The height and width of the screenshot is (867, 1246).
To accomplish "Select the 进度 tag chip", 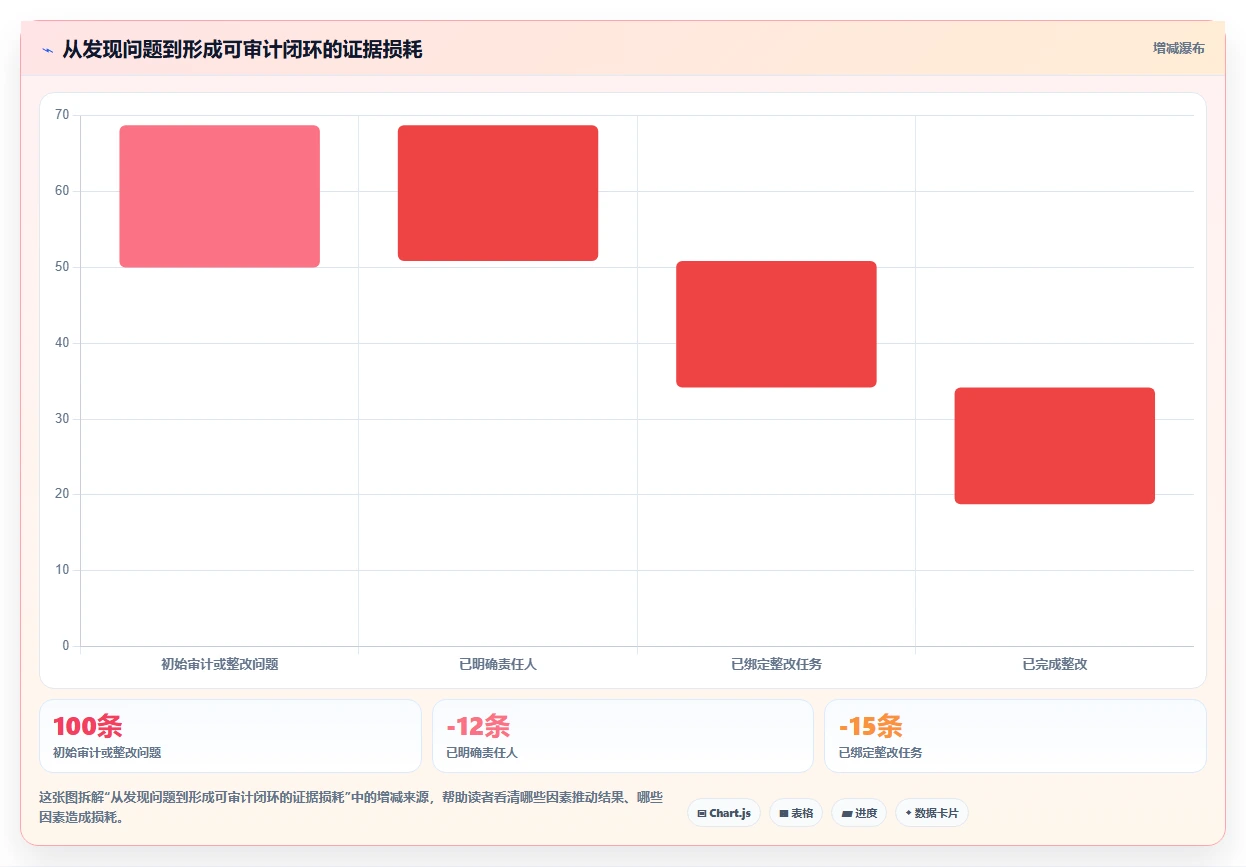I will (x=859, y=813).
